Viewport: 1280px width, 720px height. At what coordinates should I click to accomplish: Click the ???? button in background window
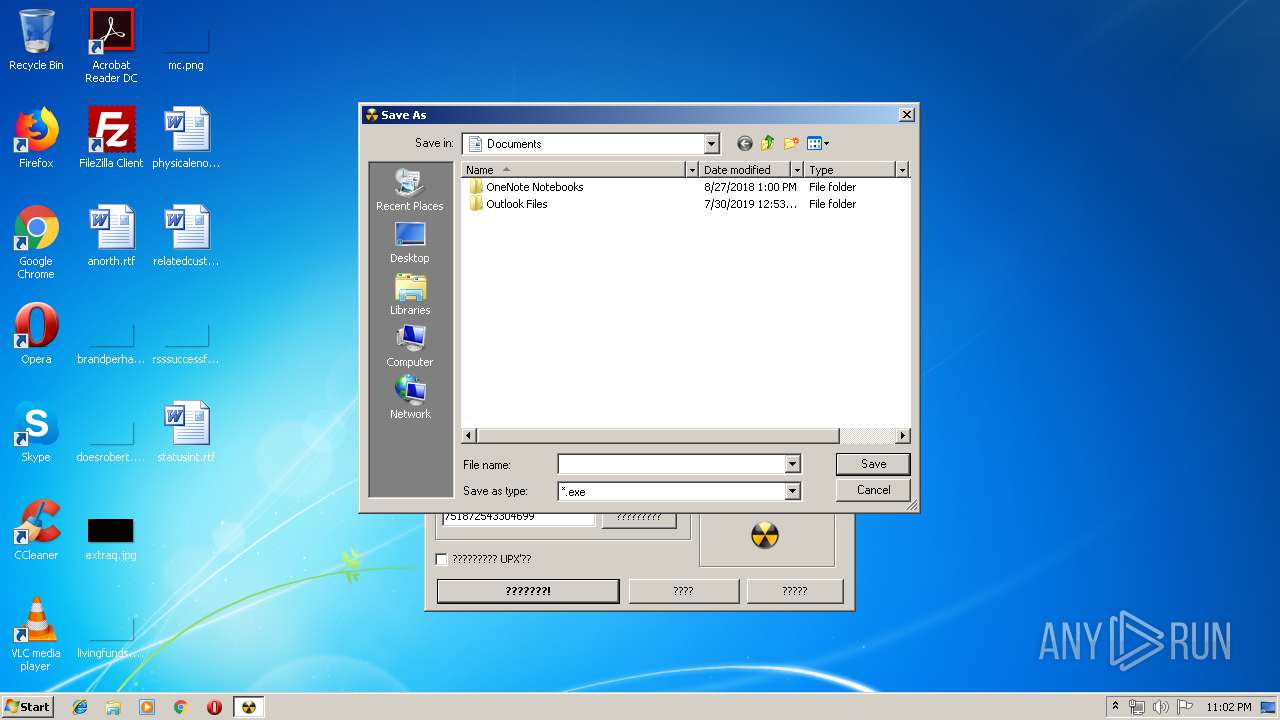[x=683, y=591]
